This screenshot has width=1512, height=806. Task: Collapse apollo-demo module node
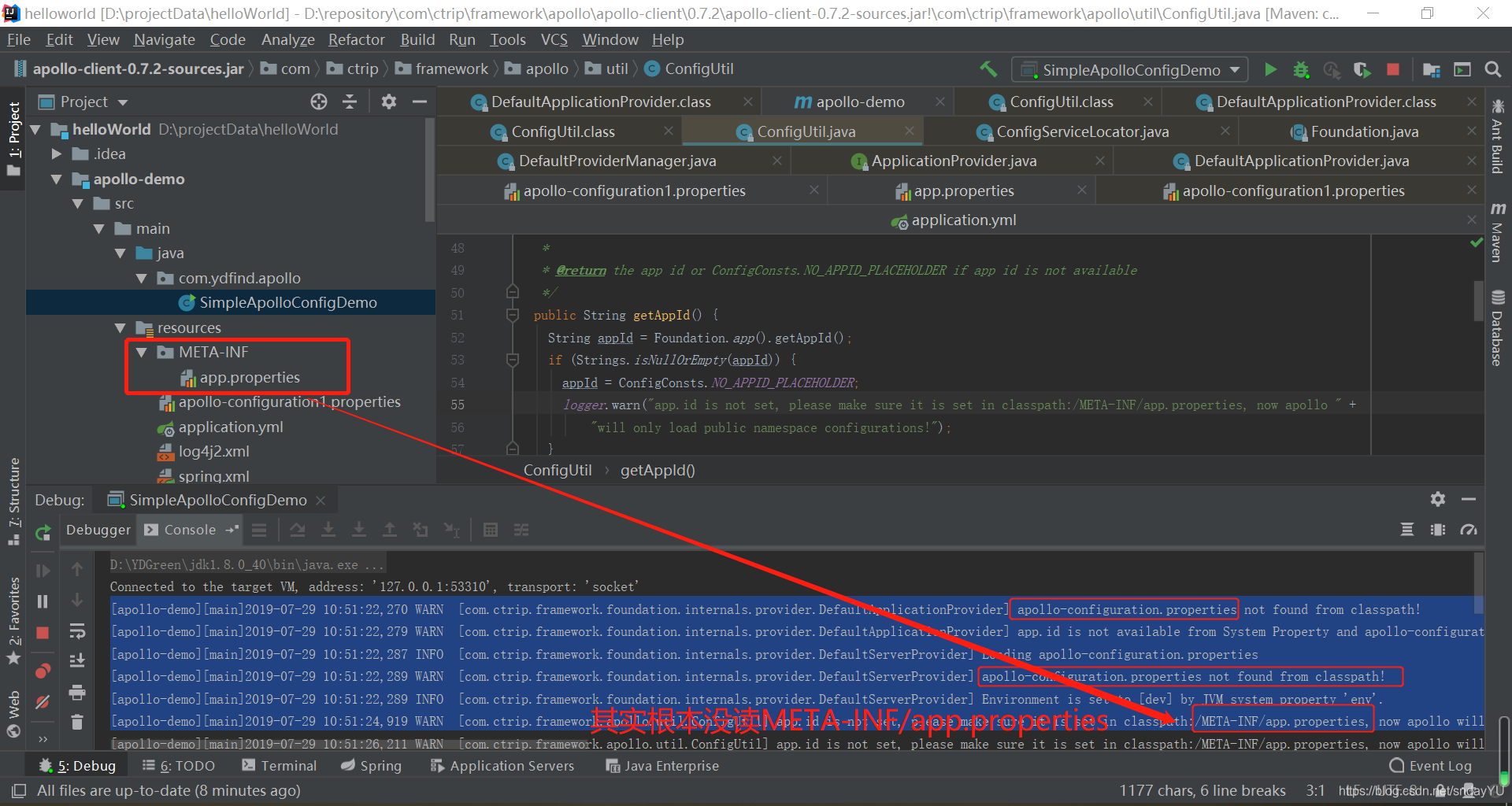[57, 179]
